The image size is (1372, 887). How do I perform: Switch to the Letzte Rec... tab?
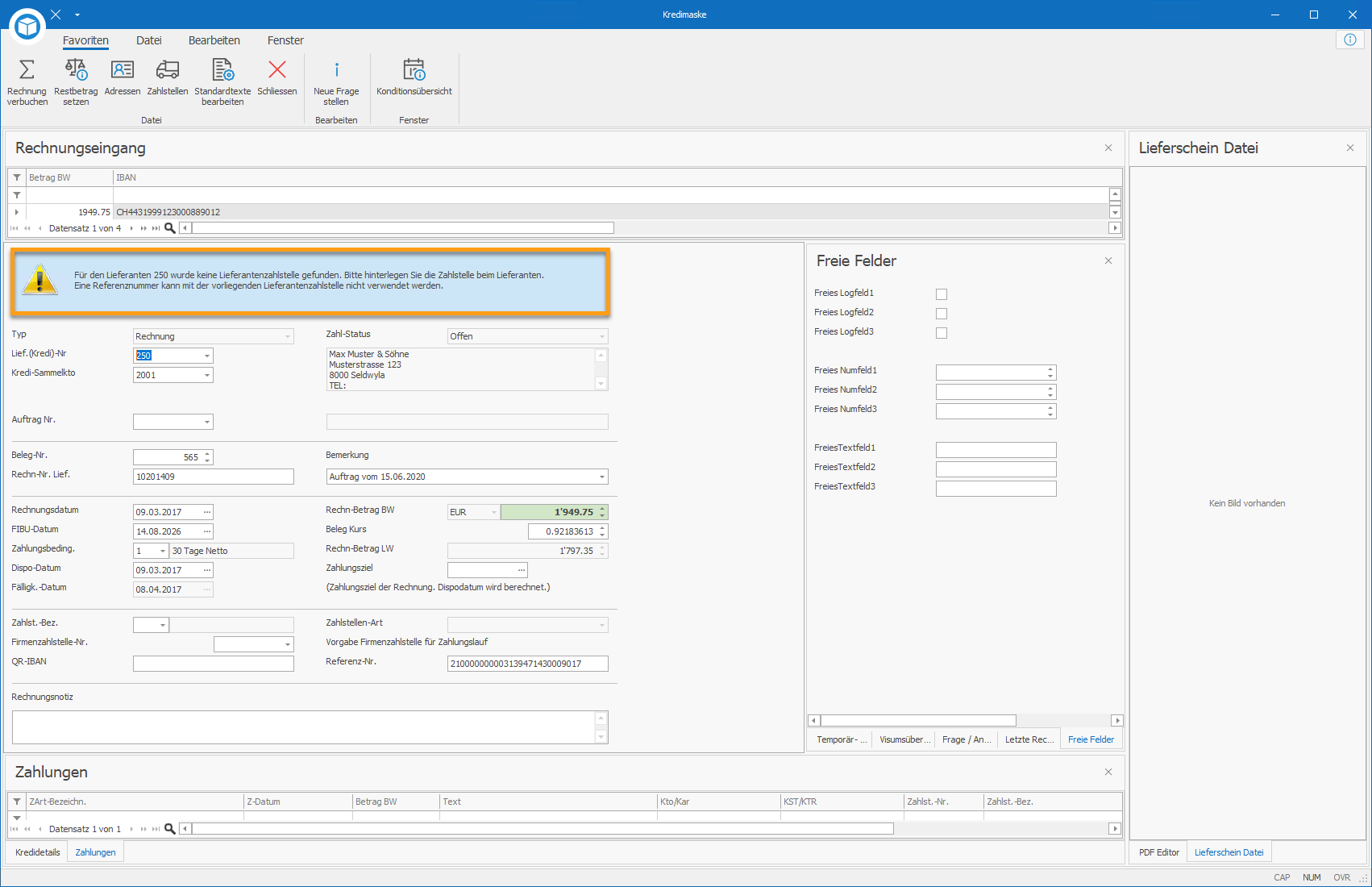tap(1029, 739)
